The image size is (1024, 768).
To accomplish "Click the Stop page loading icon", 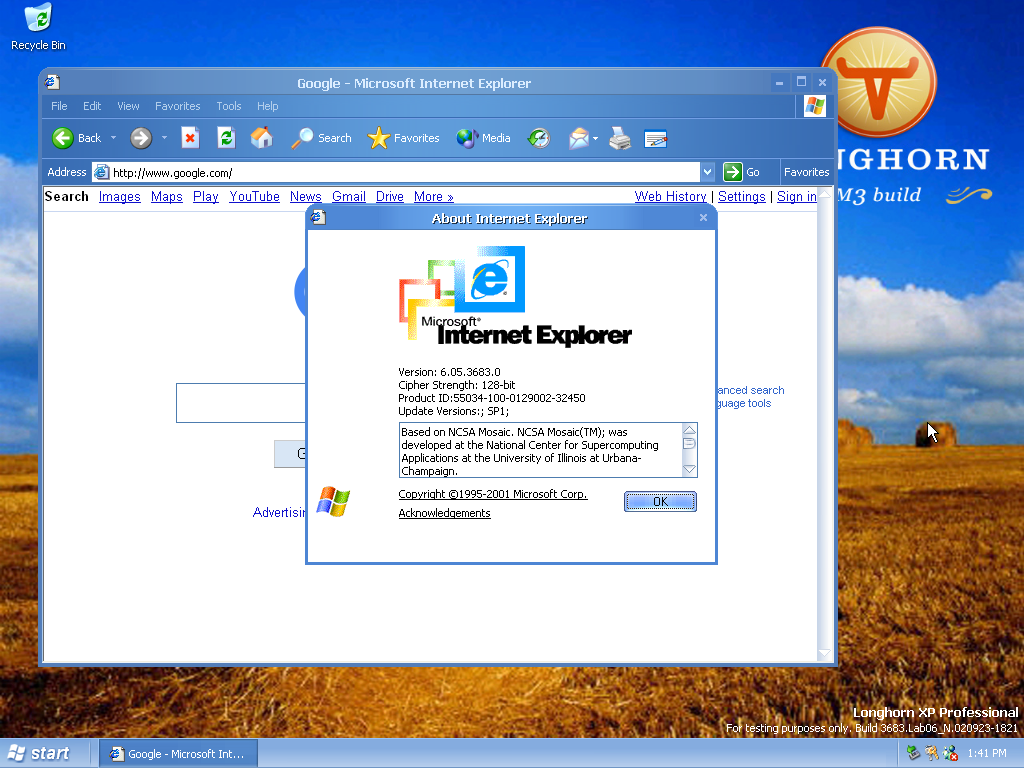I will [x=190, y=138].
